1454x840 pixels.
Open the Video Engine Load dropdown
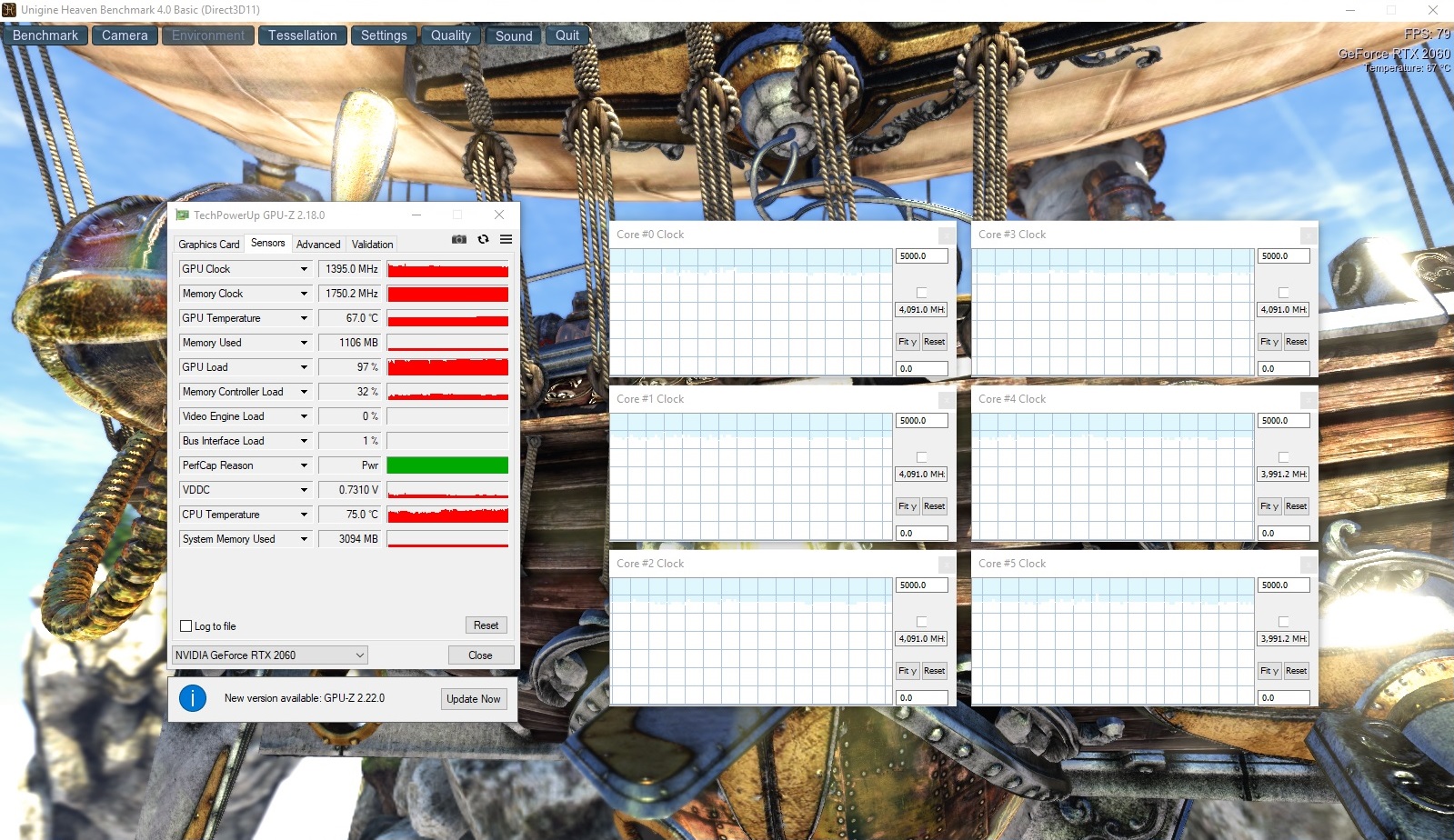(x=304, y=416)
